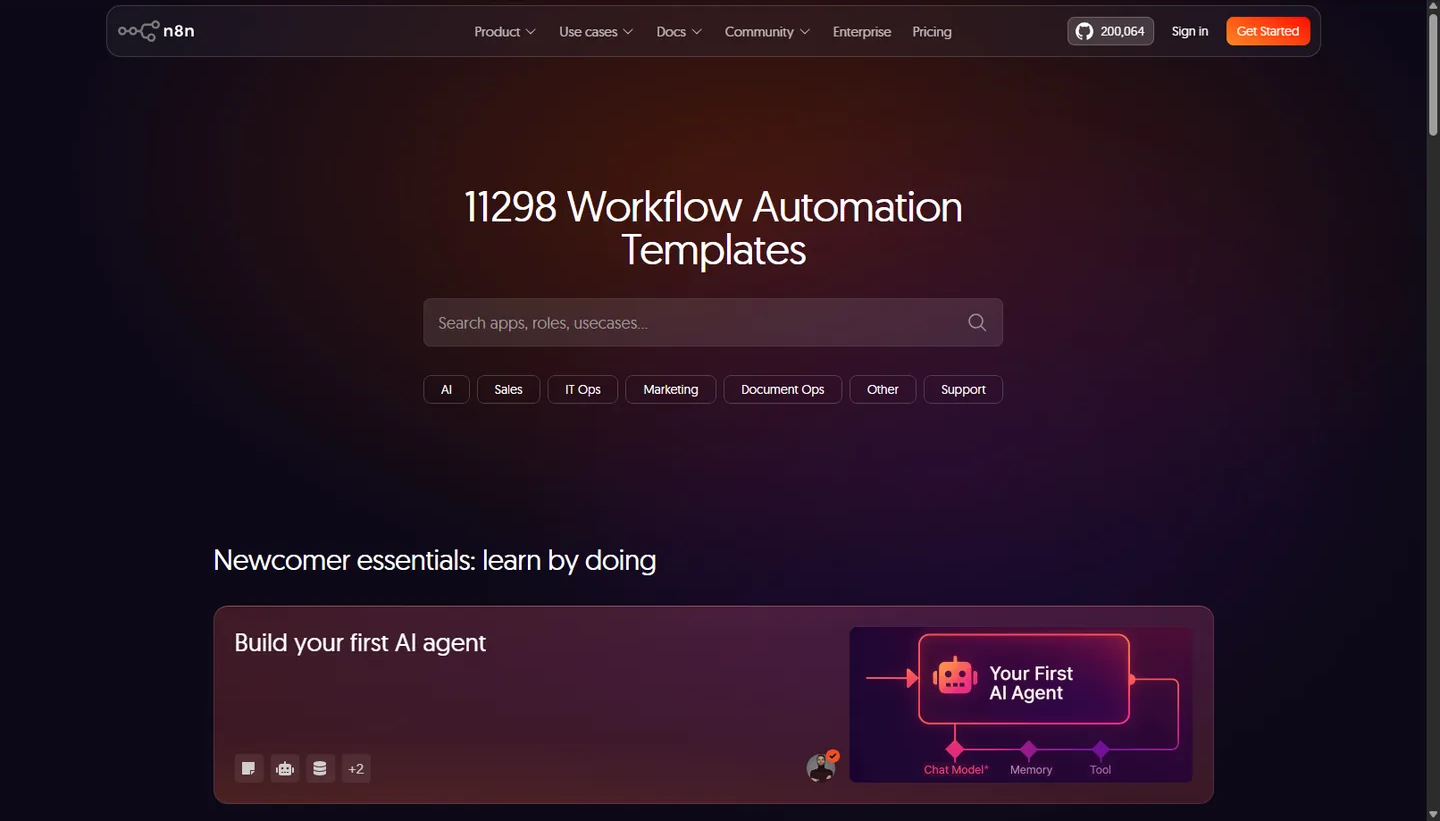Focus the Search apps, roles, usecases field
This screenshot has height=821, width=1440.
click(x=713, y=322)
